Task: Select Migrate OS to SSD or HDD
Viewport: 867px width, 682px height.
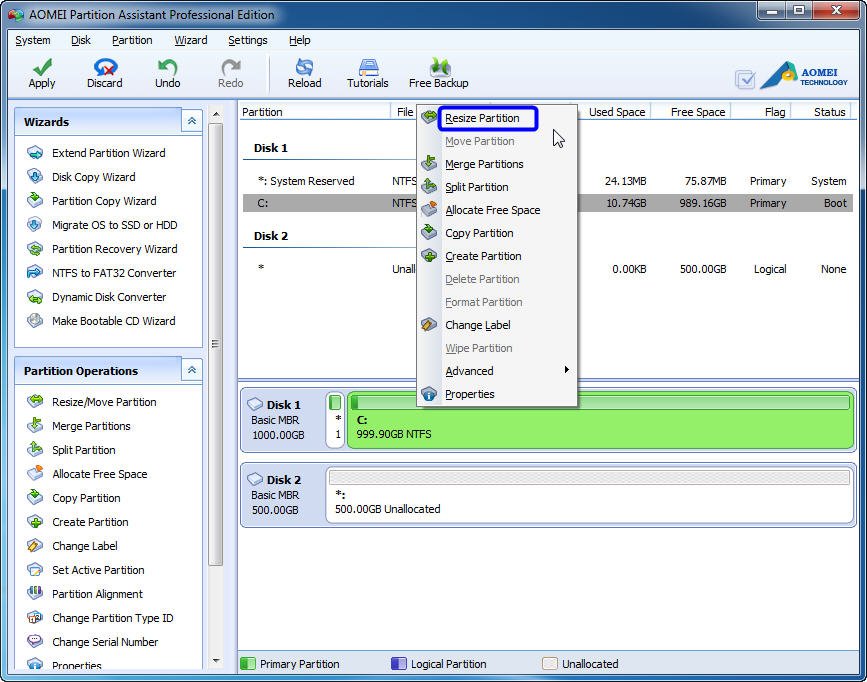Action: (x=114, y=225)
